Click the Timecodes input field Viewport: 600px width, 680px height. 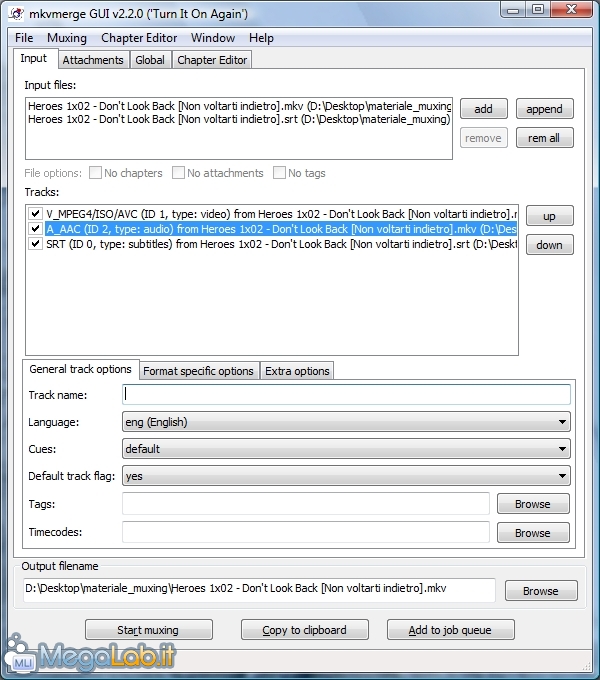pyautogui.click(x=306, y=532)
